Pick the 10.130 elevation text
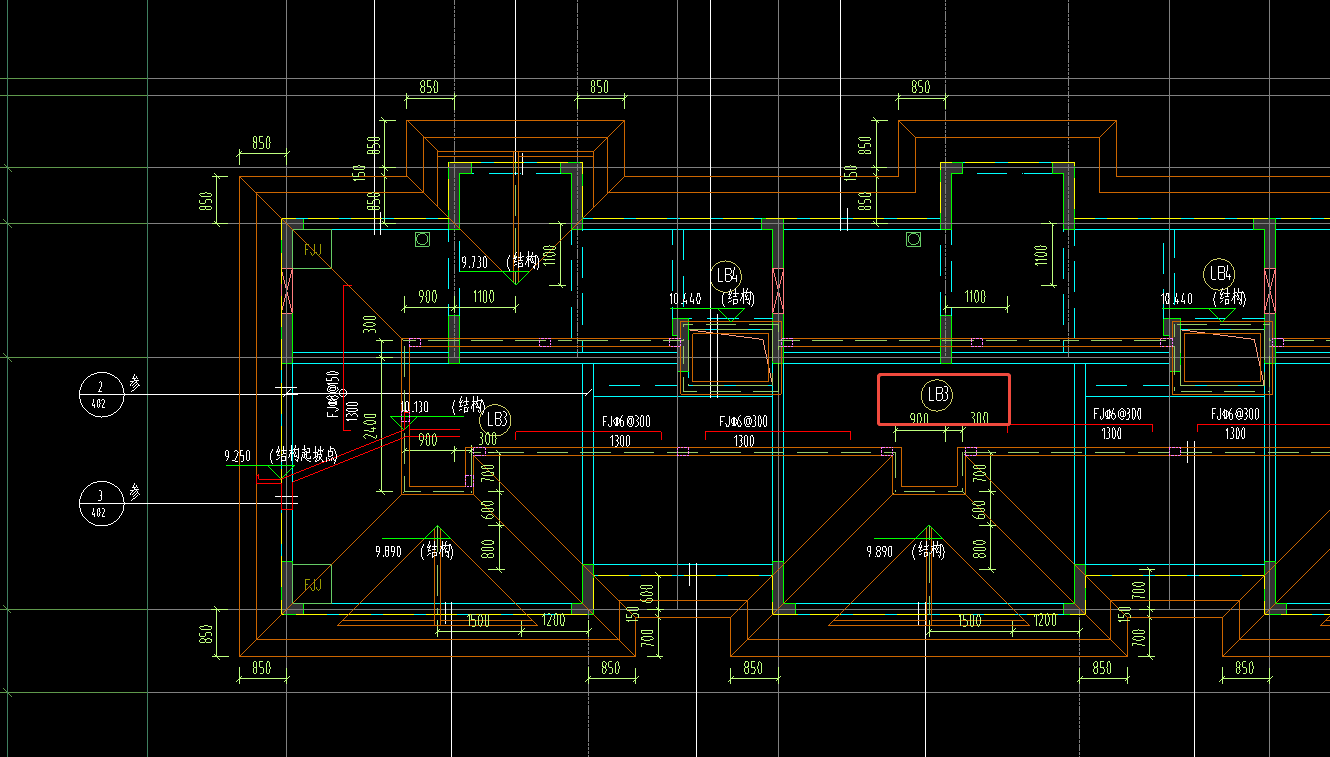 pos(414,407)
